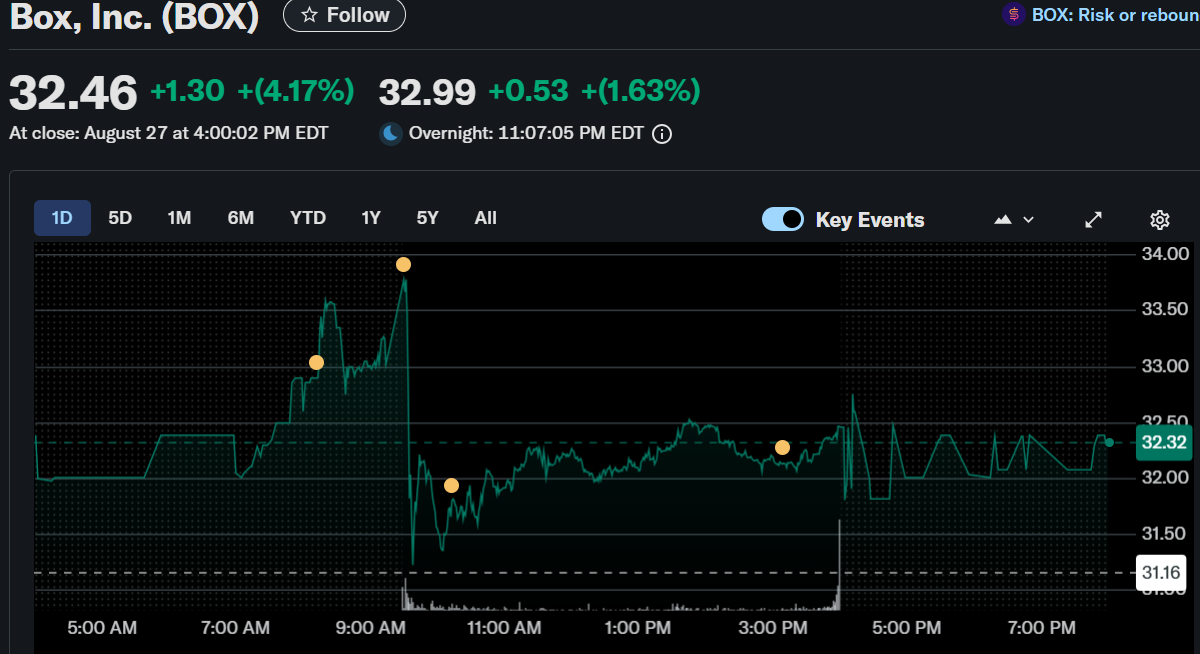1200x654 pixels.
Task: Choose the All time range
Action: (x=485, y=218)
